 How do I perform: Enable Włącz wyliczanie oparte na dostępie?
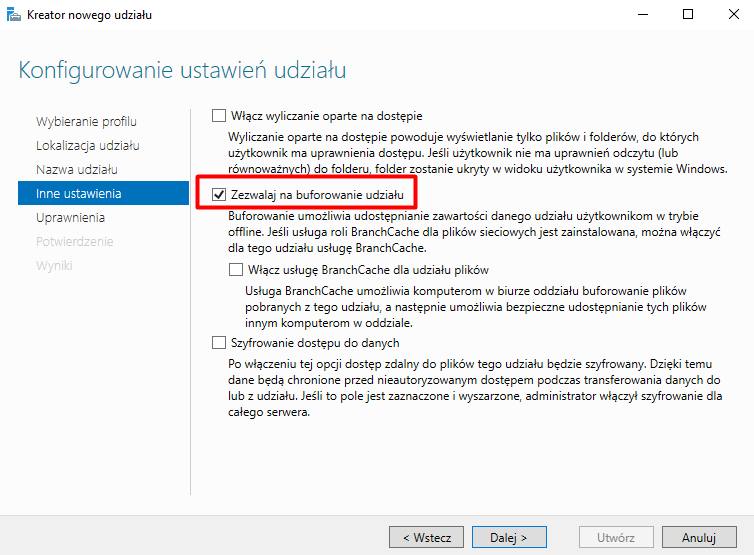click(x=220, y=115)
